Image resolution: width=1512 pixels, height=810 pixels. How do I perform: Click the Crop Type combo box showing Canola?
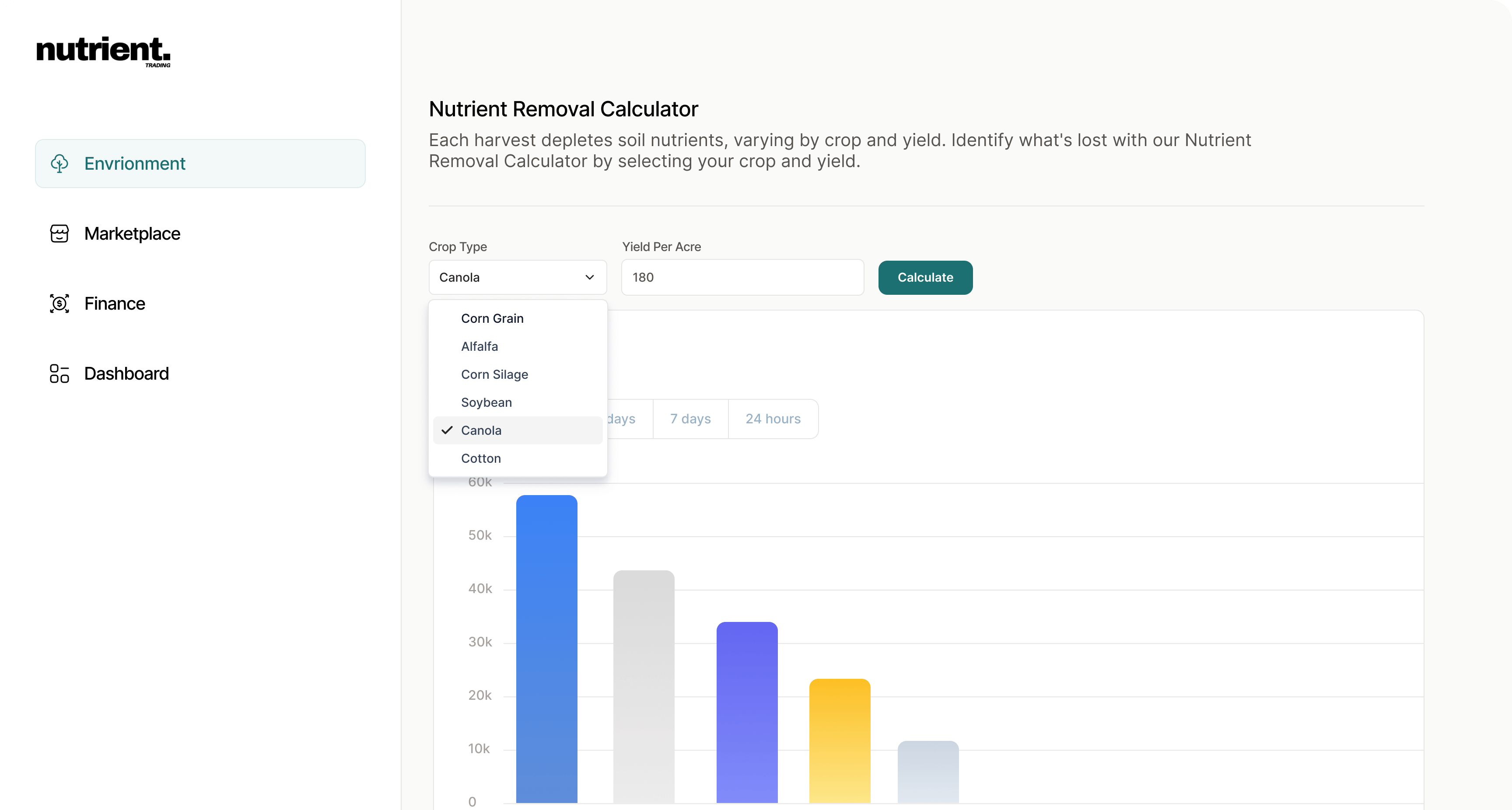(x=518, y=278)
